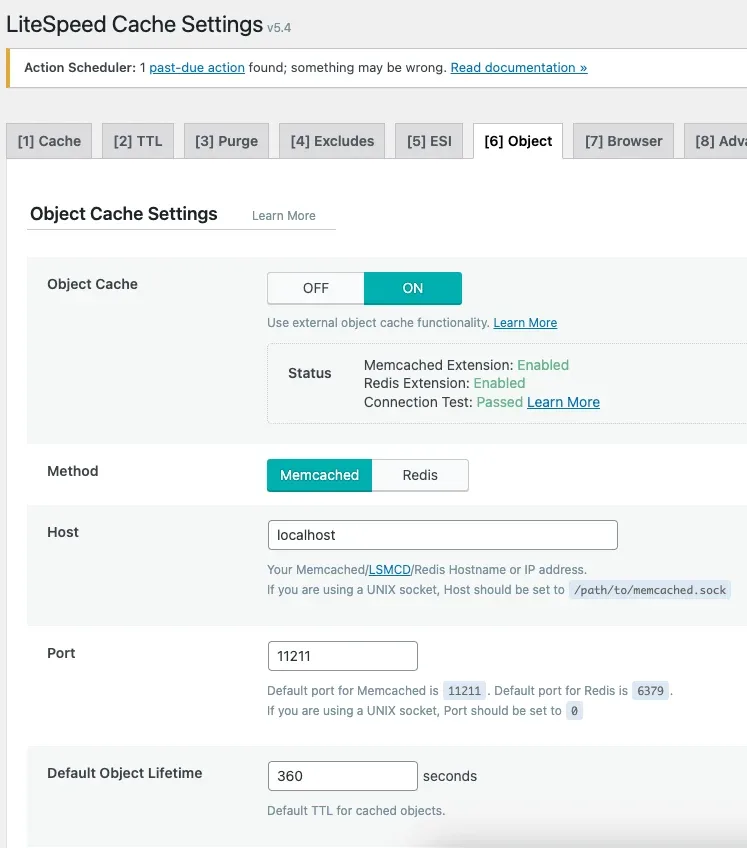
Task: Click the Method setting label
Action: pos(72,471)
